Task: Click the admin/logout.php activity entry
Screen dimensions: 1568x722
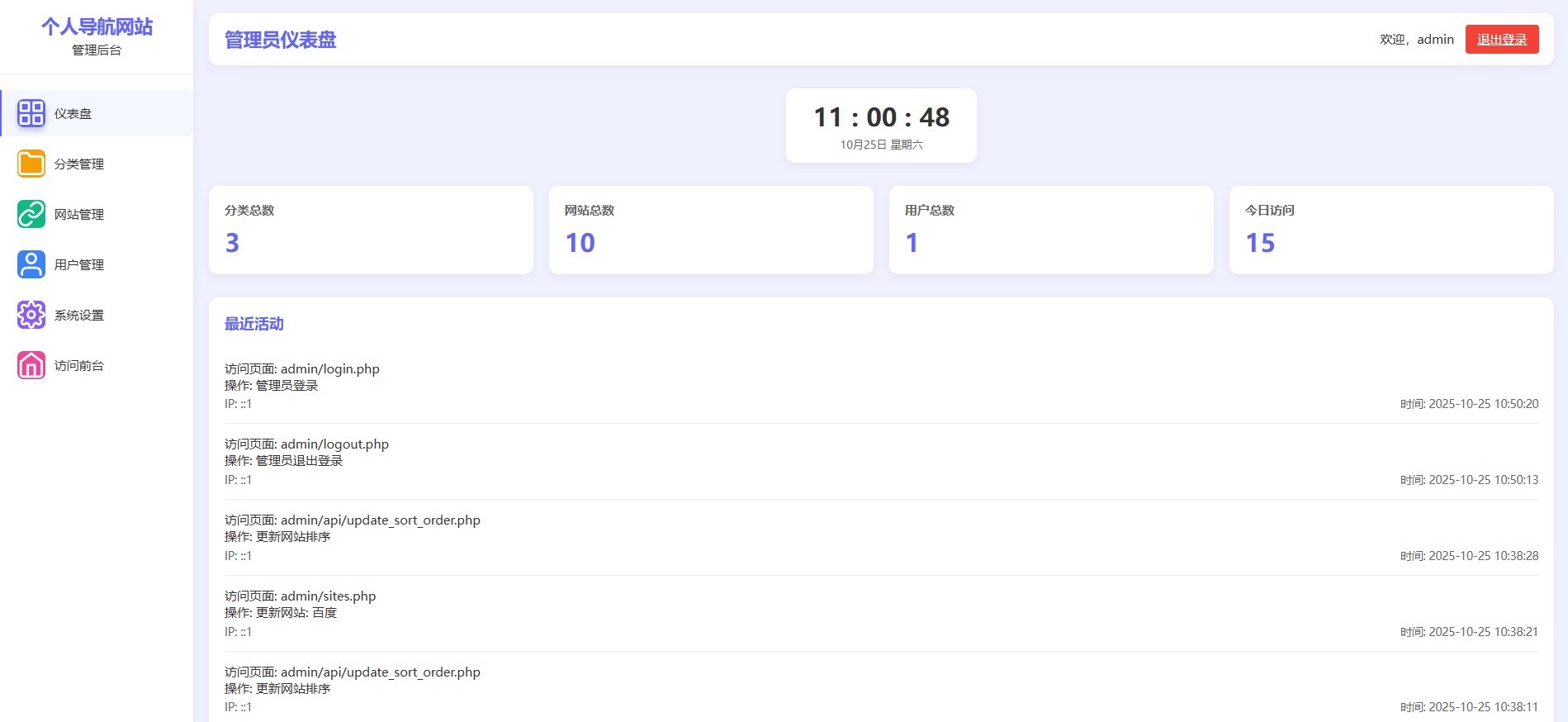Action: (x=881, y=462)
